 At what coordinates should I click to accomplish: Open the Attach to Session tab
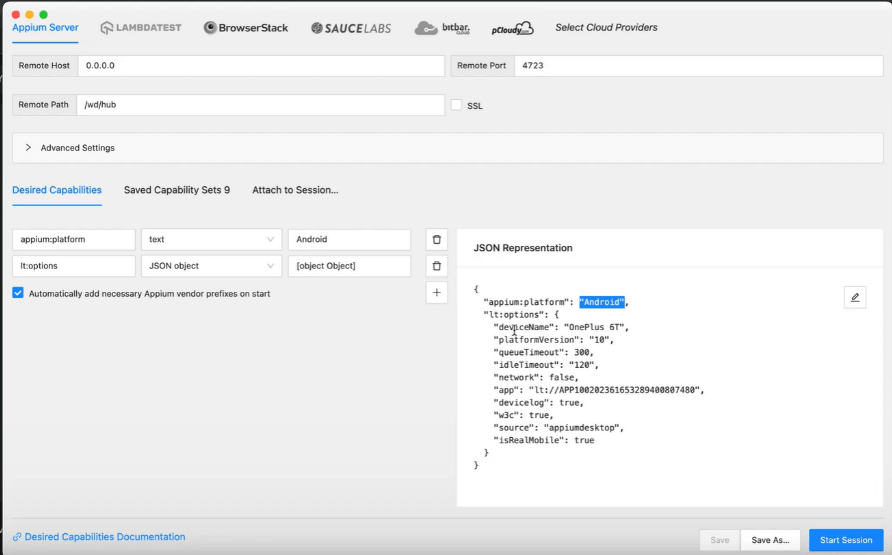click(x=295, y=190)
